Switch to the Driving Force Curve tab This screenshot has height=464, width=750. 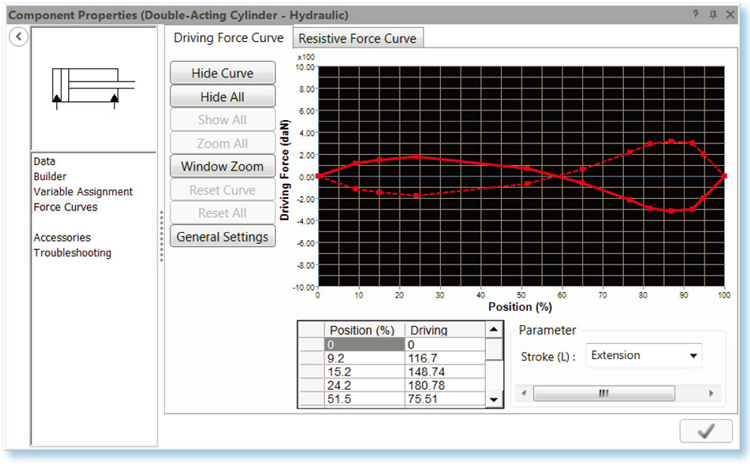pos(228,37)
